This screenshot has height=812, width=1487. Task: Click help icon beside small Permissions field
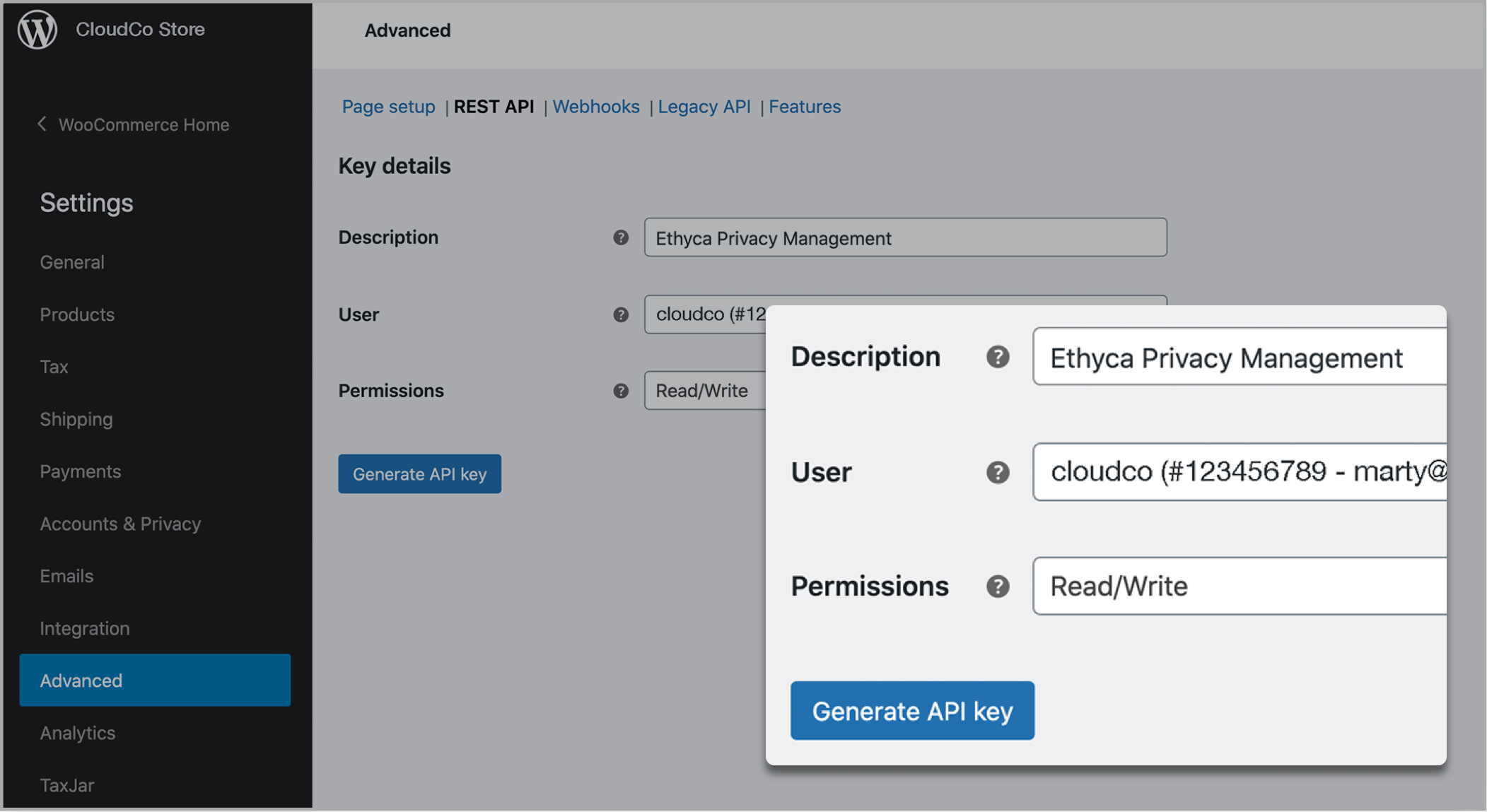click(x=621, y=391)
